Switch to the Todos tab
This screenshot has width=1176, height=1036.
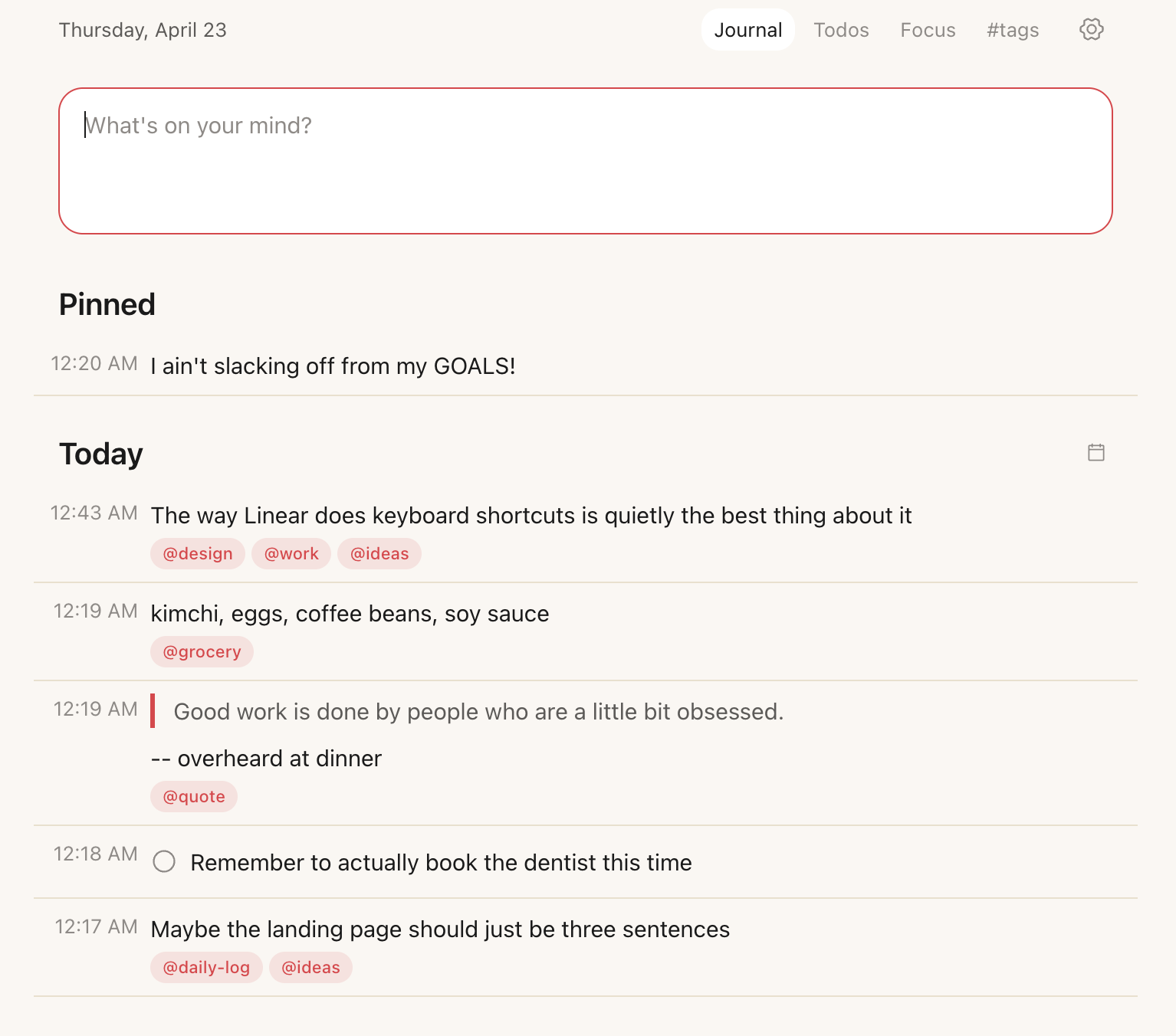[x=841, y=30]
